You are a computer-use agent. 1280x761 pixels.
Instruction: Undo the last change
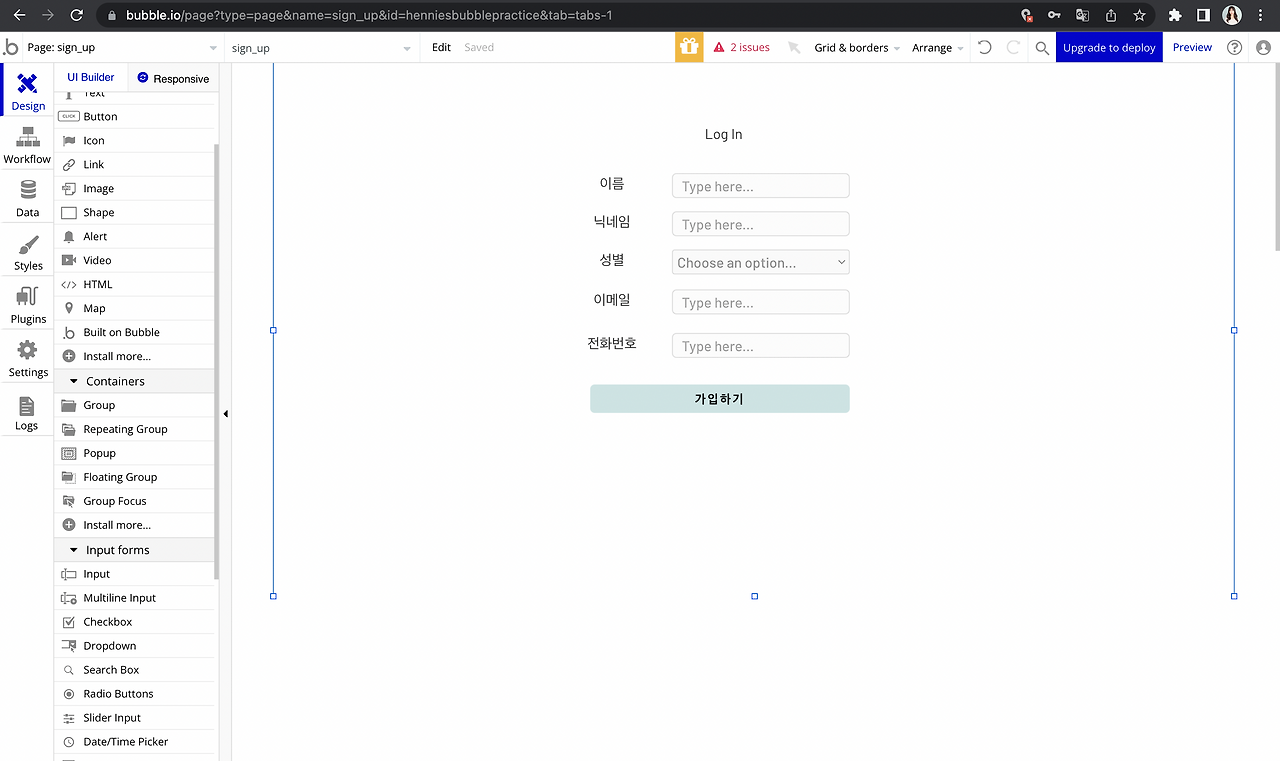(x=984, y=47)
